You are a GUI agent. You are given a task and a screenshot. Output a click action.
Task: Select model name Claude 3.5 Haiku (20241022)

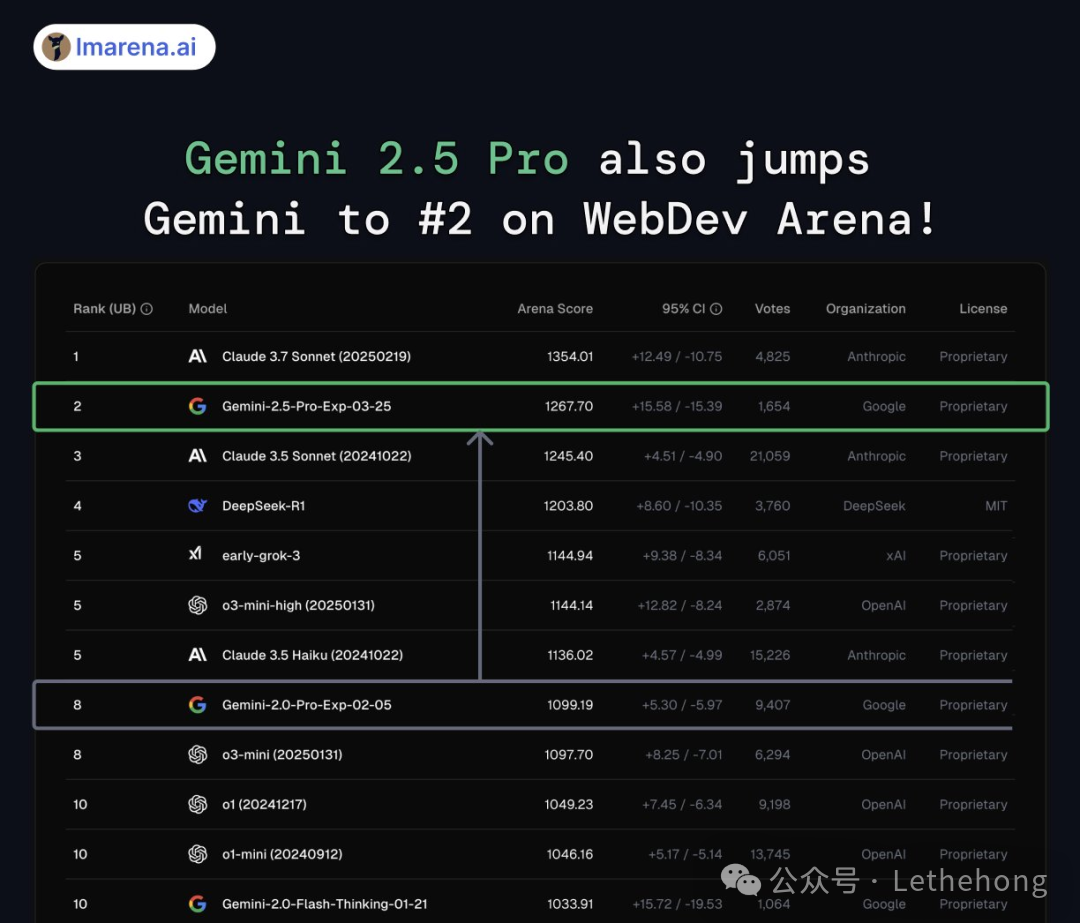click(312, 655)
